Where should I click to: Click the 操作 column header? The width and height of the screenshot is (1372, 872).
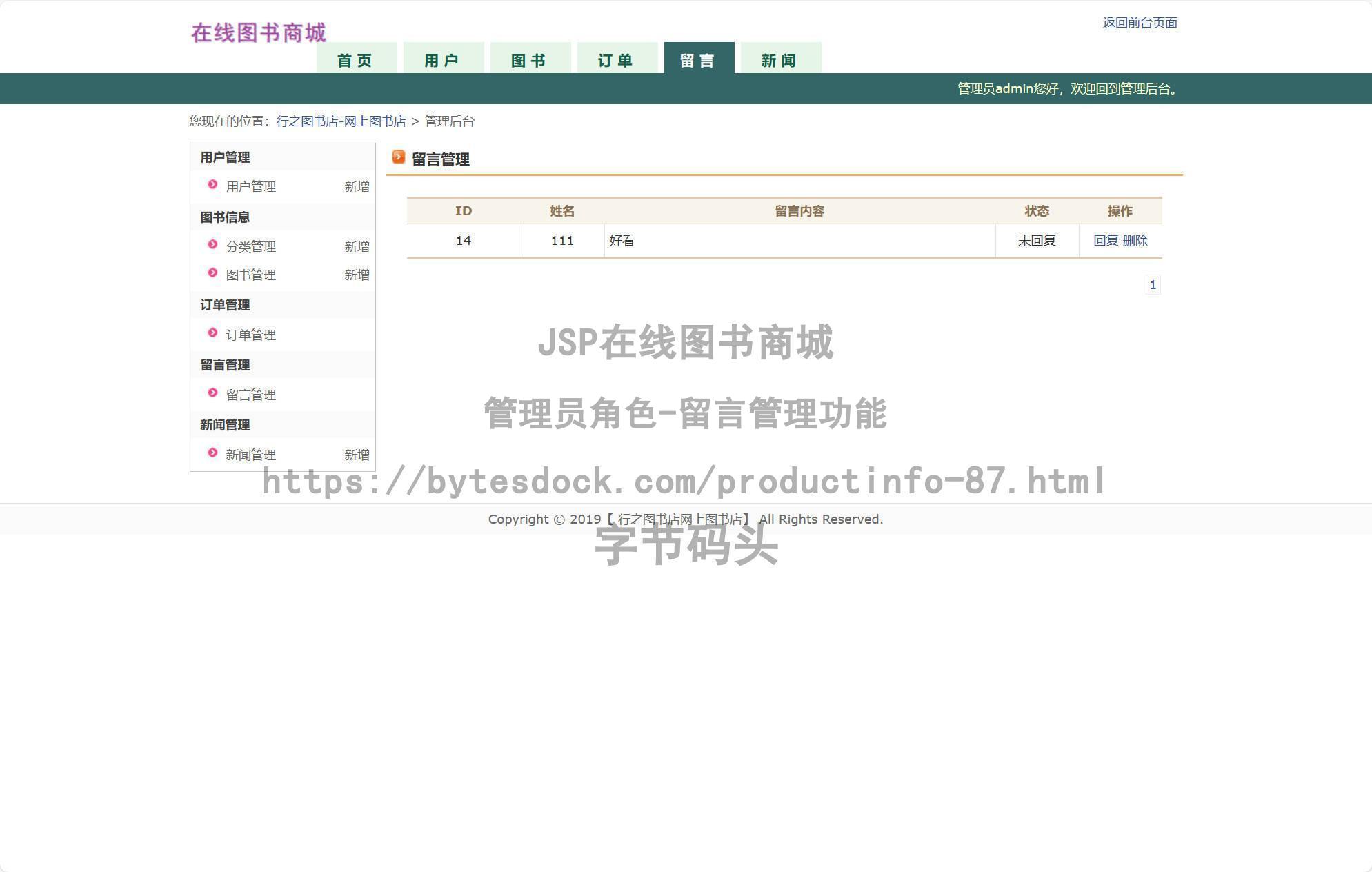tap(1120, 211)
